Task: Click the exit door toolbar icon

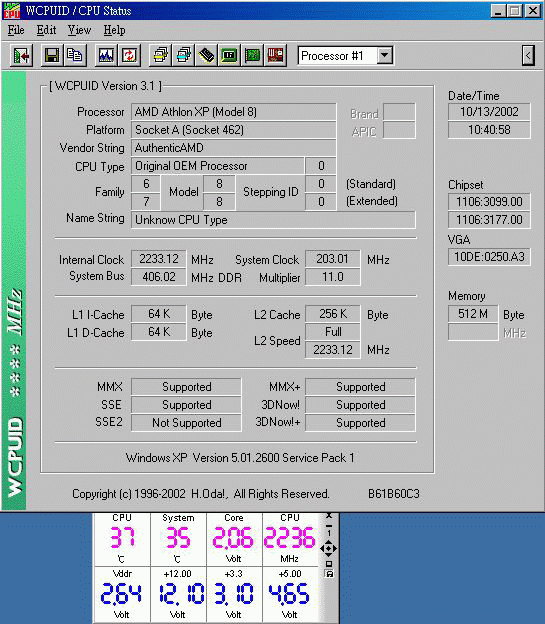Action: coord(21,55)
